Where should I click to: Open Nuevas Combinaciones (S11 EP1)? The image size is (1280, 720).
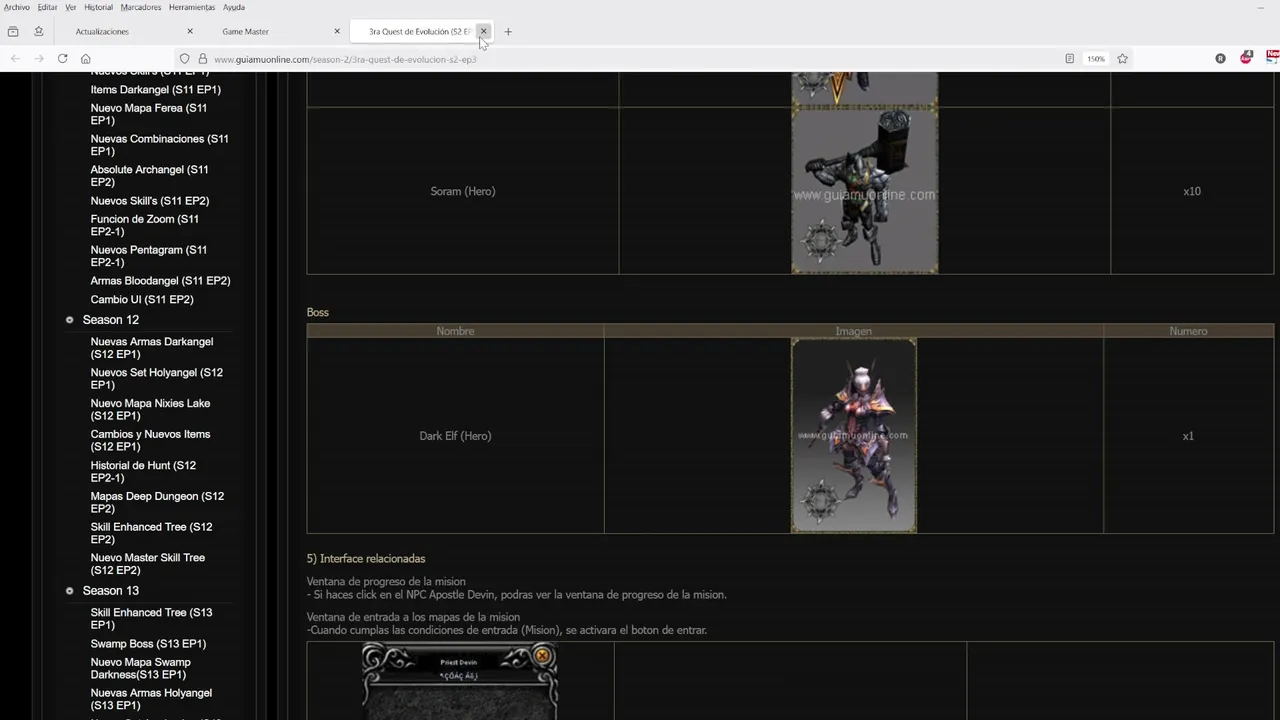tap(160, 145)
